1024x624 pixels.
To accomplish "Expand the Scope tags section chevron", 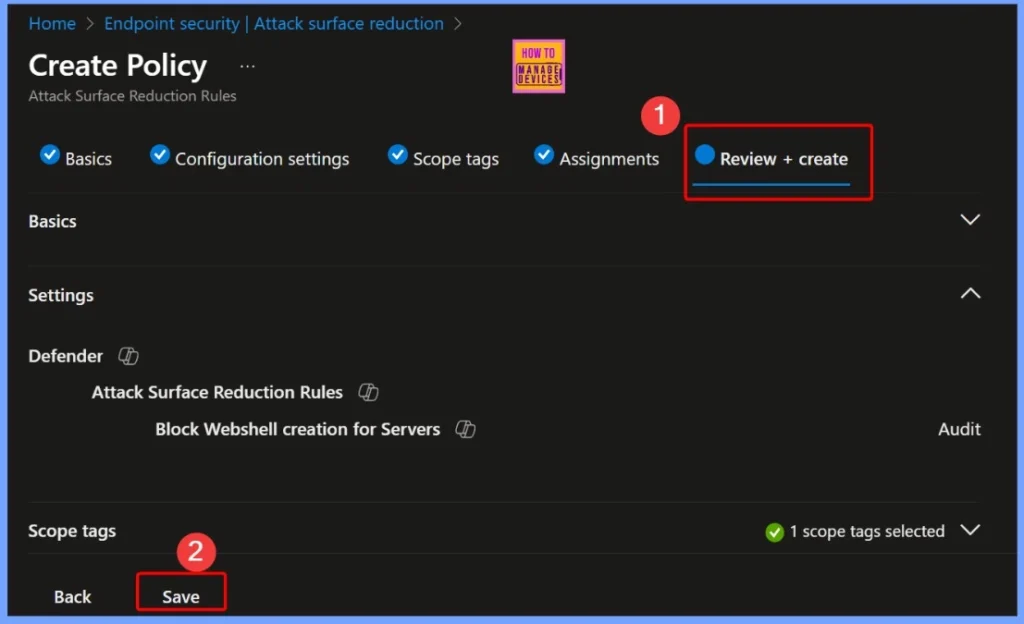I will [x=969, y=530].
